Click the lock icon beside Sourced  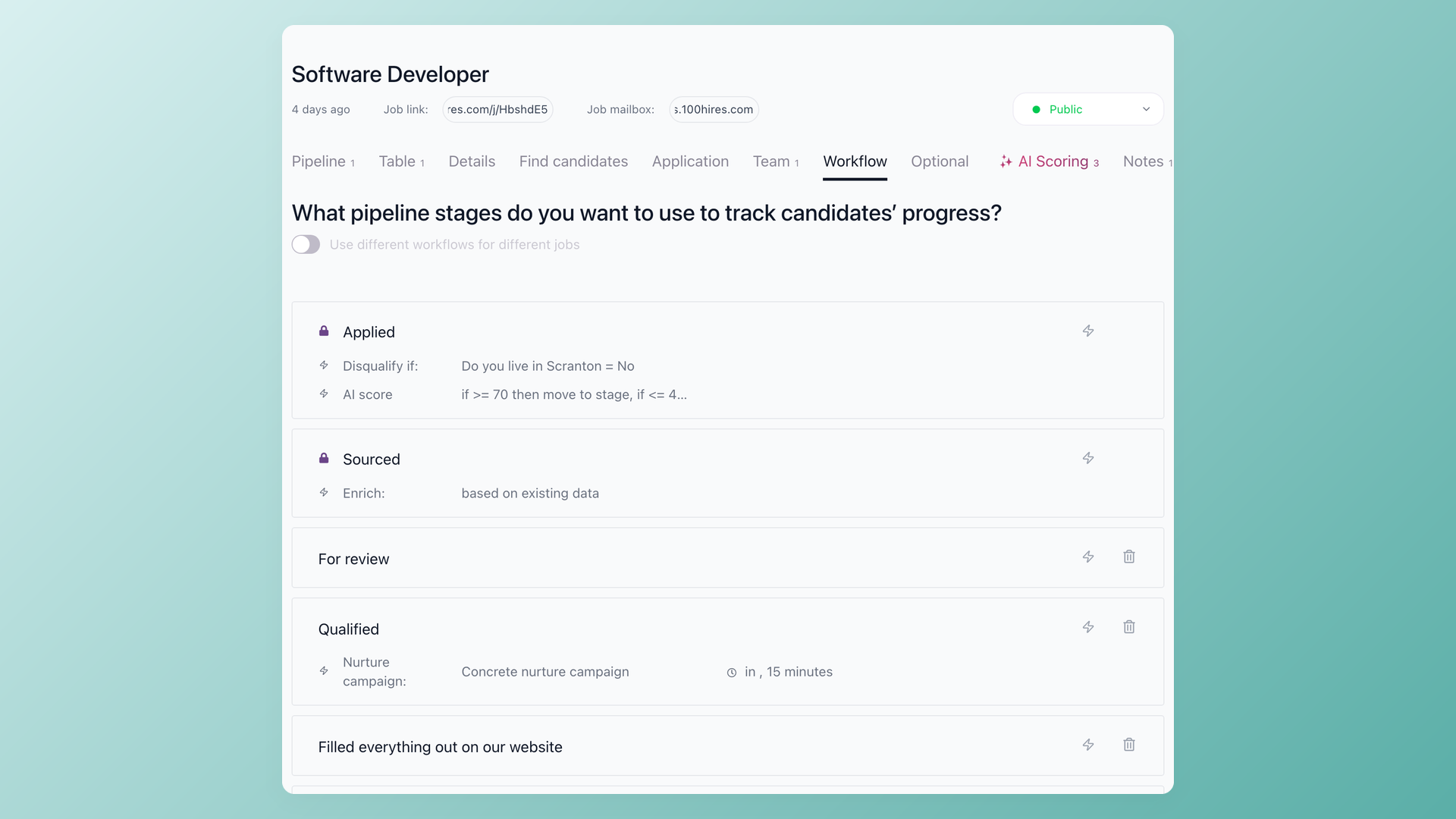324,458
